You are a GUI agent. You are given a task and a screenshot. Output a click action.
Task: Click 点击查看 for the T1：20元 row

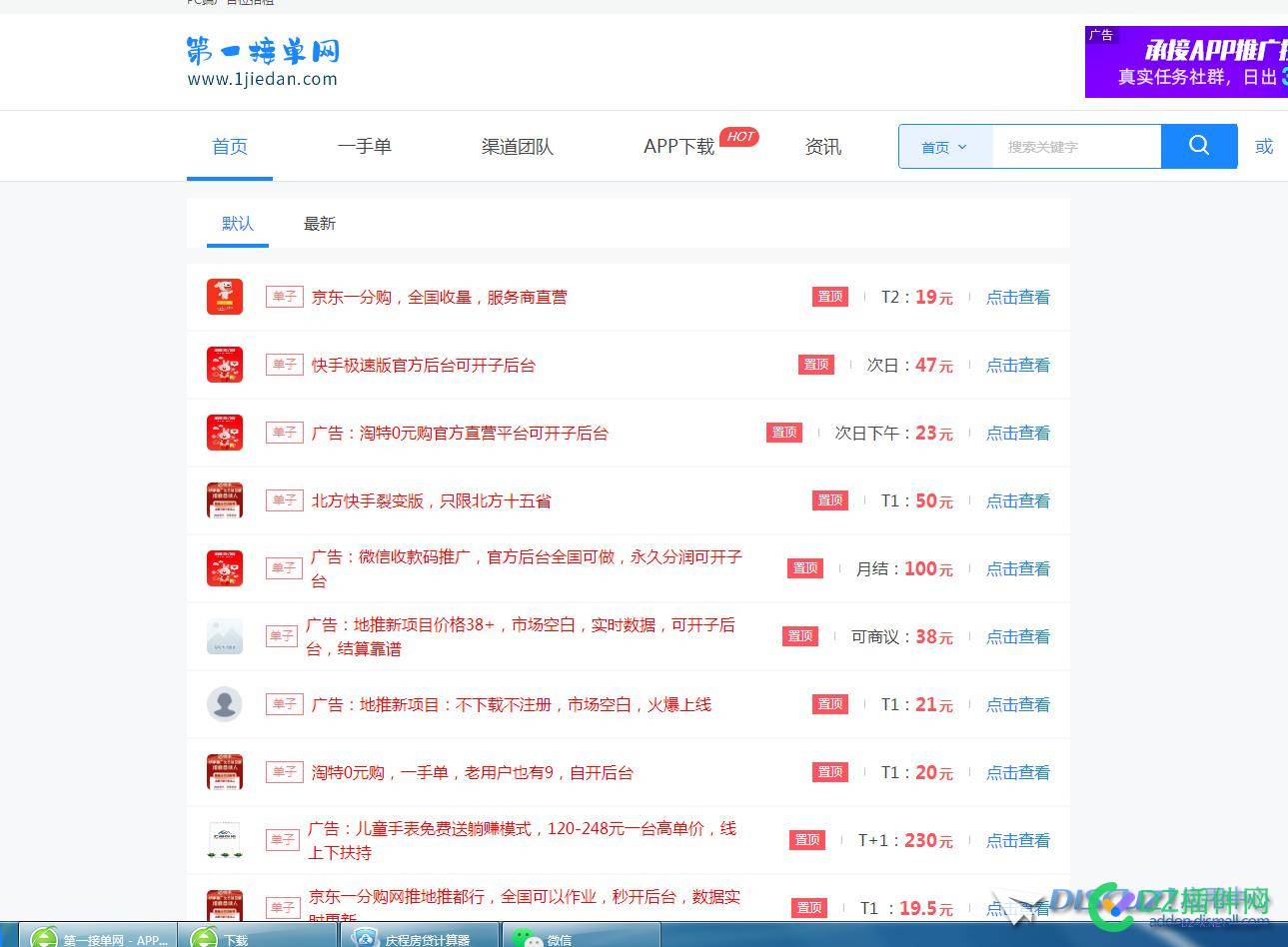pyautogui.click(x=1018, y=772)
